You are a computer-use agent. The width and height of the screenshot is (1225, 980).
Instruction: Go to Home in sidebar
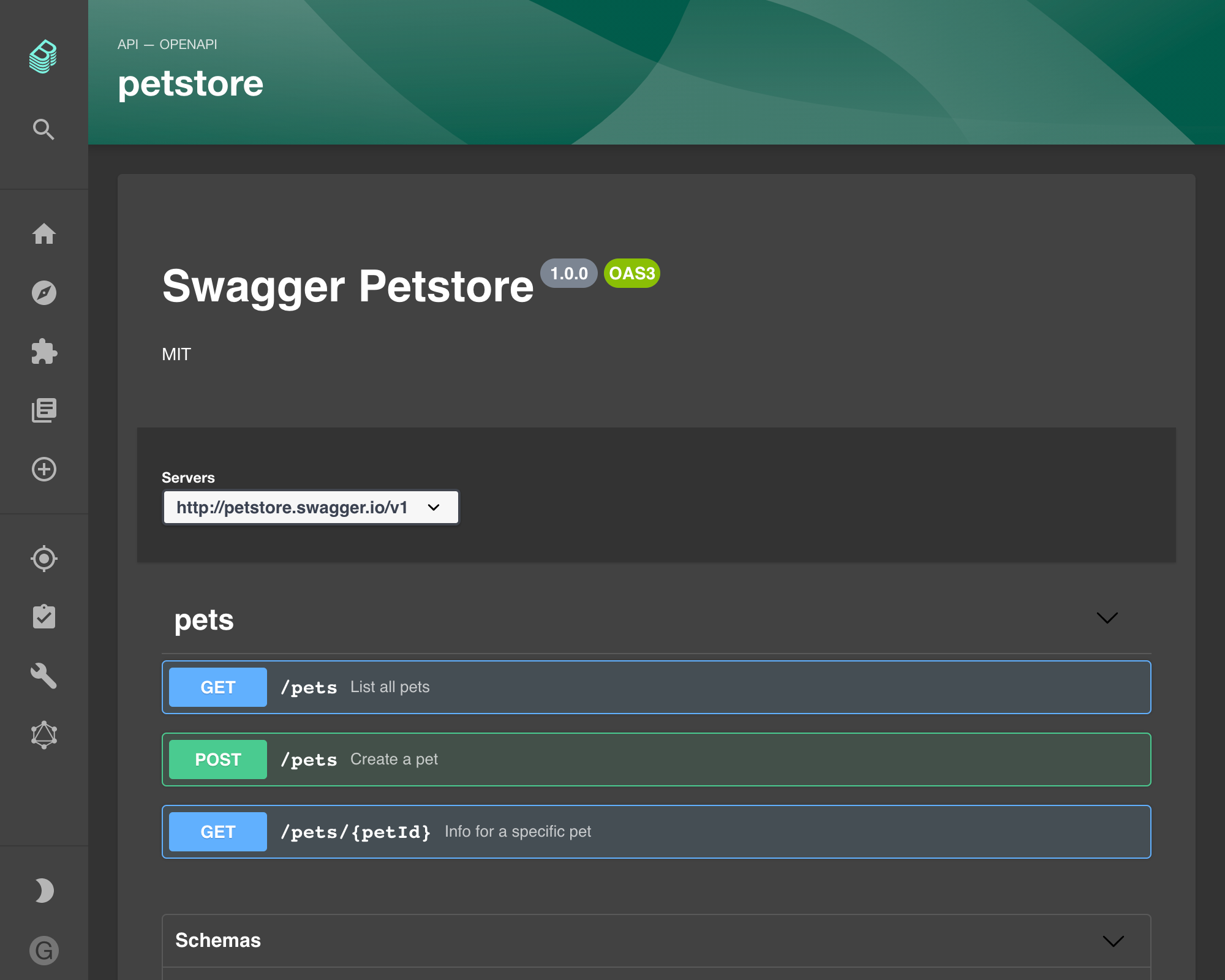pyautogui.click(x=44, y=233)
